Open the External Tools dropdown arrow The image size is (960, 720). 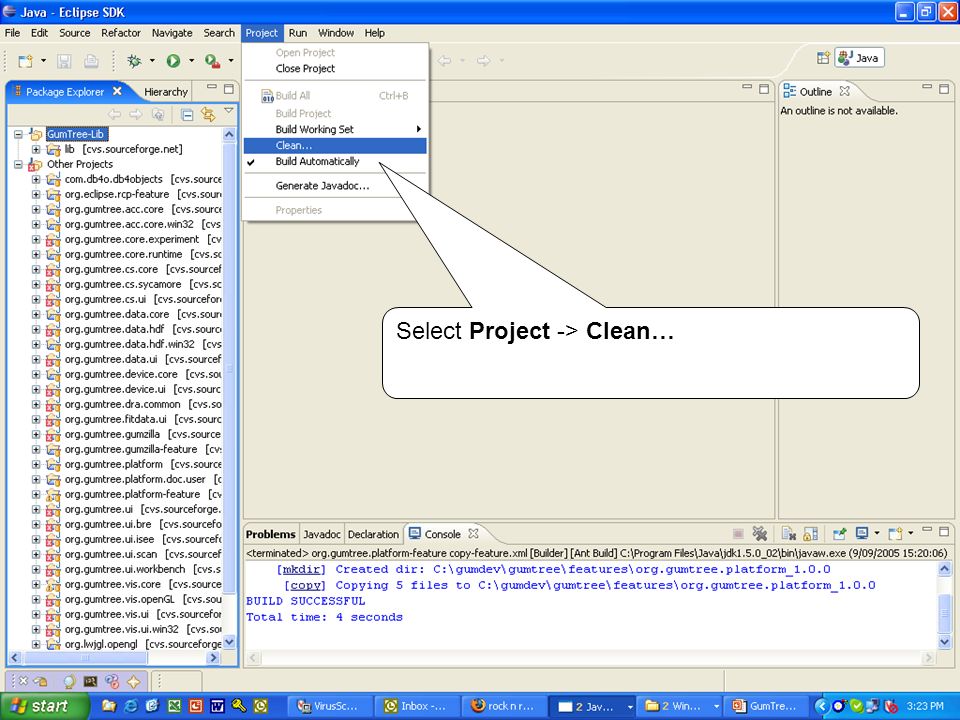click(231, 61)
